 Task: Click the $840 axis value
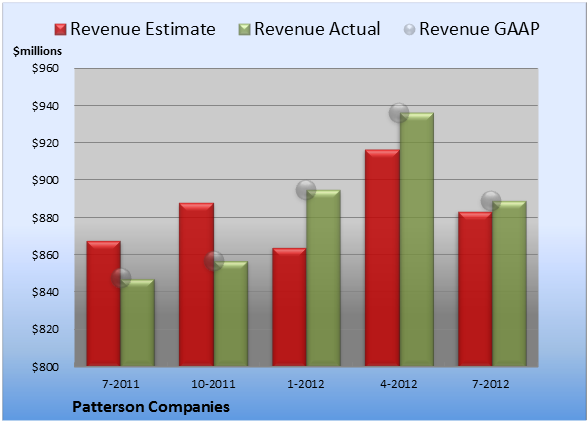[45, 292]
